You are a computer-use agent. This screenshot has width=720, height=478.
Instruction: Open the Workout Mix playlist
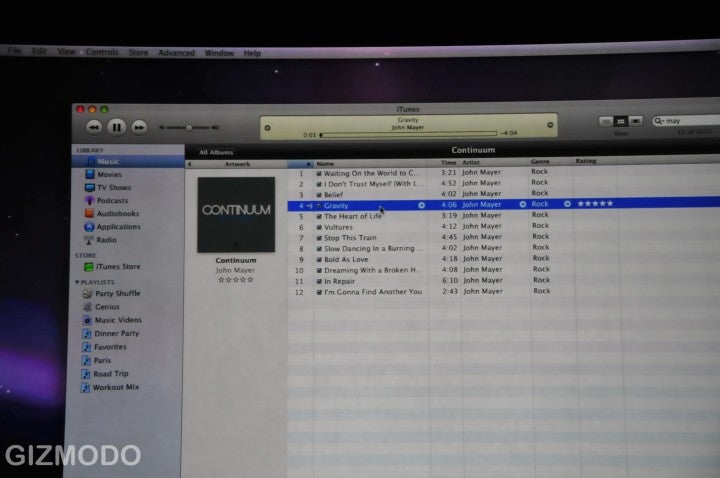pos(110,388)
